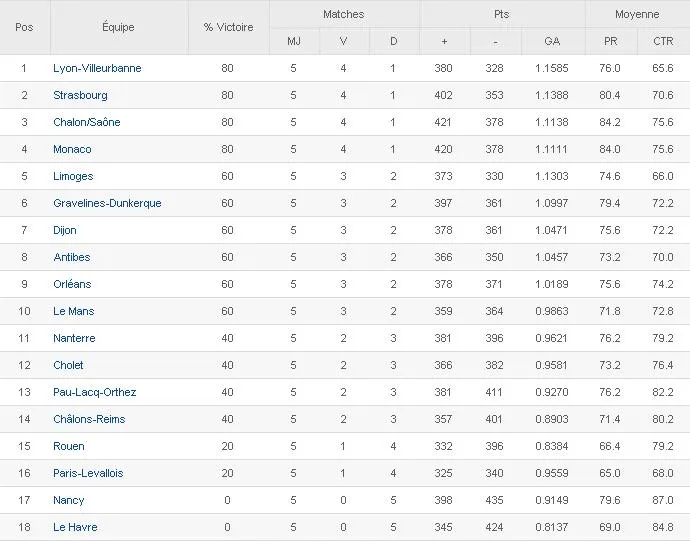Sort by the % Victoire header
The height and width of the screenshot is (541, 690).
coord(228,27)
